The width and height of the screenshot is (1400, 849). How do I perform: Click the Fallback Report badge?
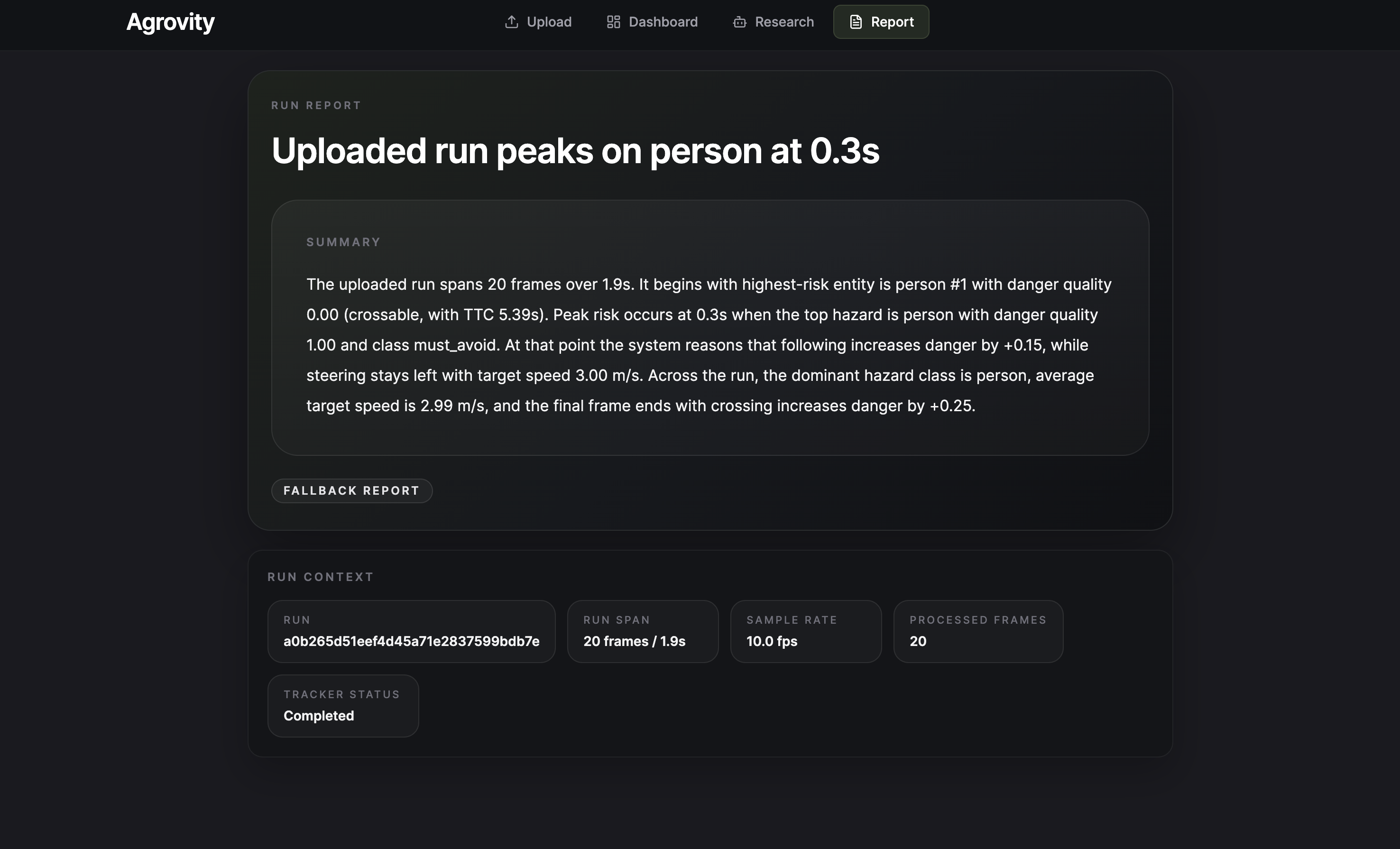351,490
